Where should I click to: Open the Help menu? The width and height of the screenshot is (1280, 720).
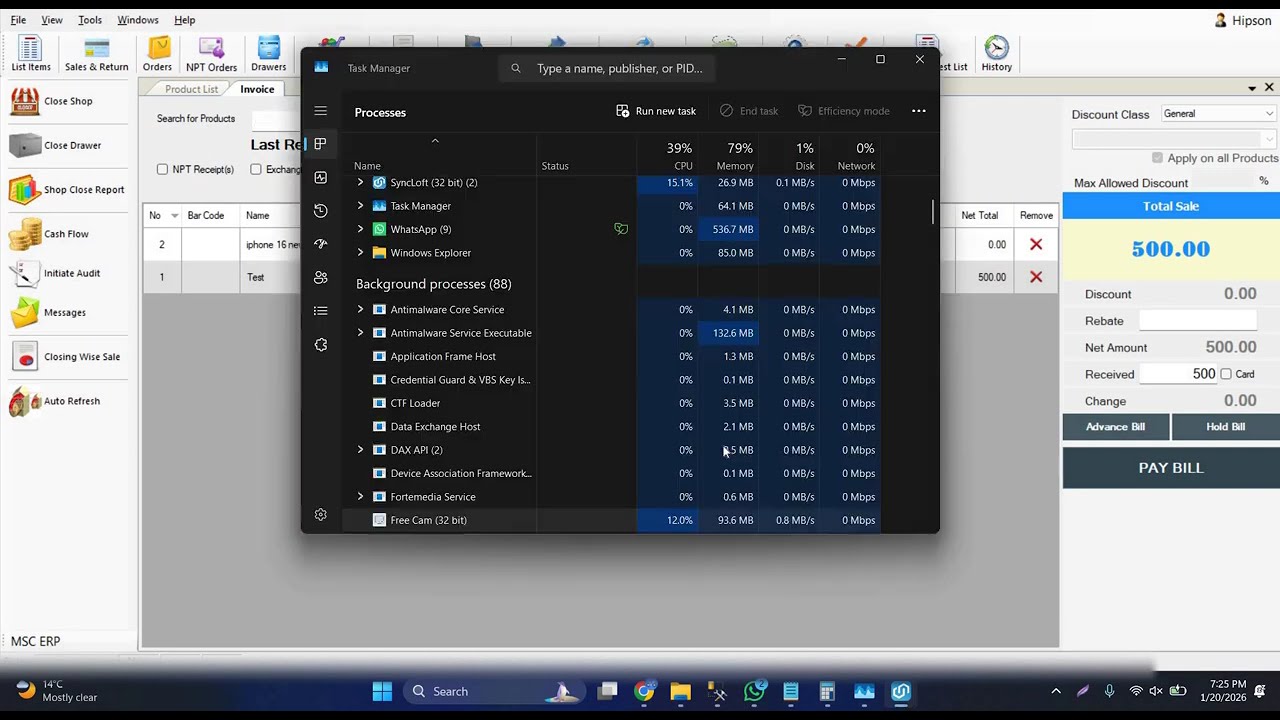185,20
